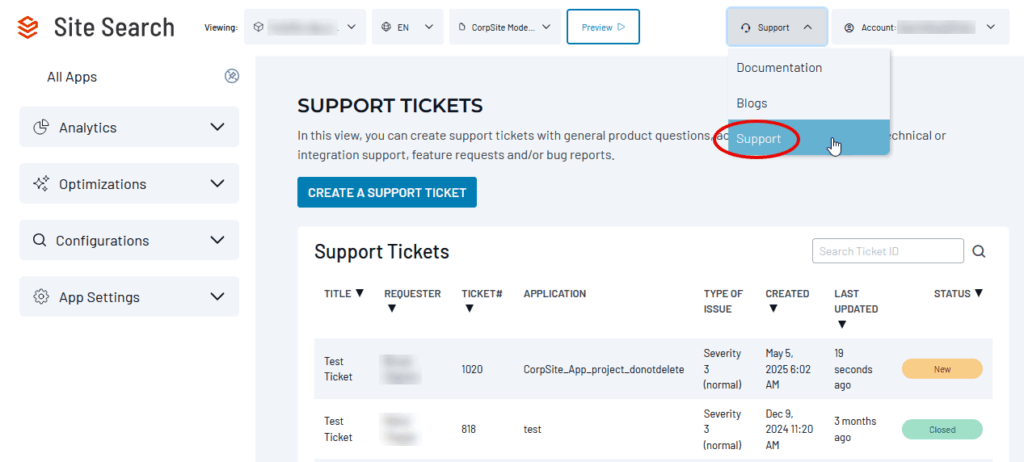Screen dimensions: 1024x462
Task: Click the globe icon in language selector
Action: point(384,27)
